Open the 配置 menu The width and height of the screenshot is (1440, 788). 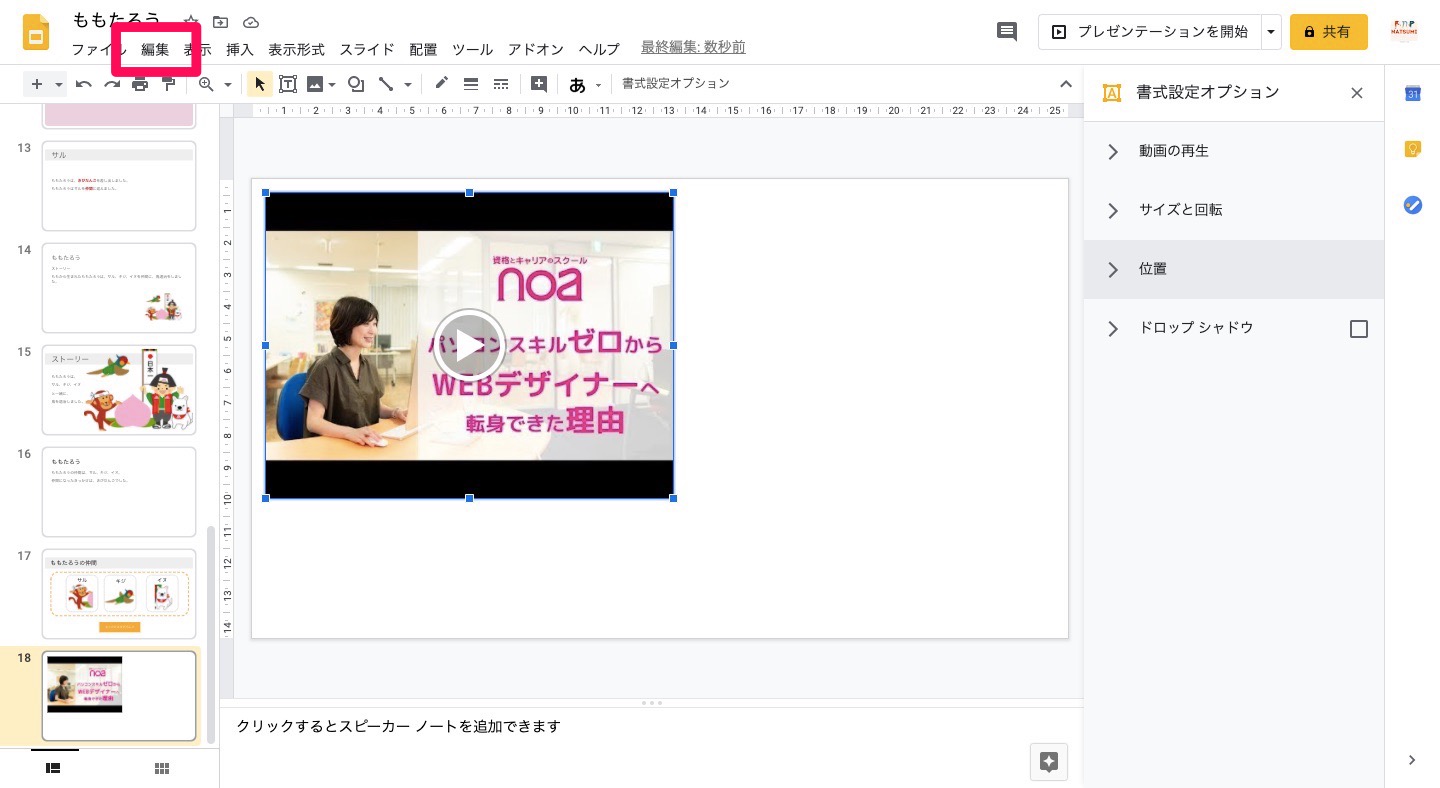pos(423,49)
